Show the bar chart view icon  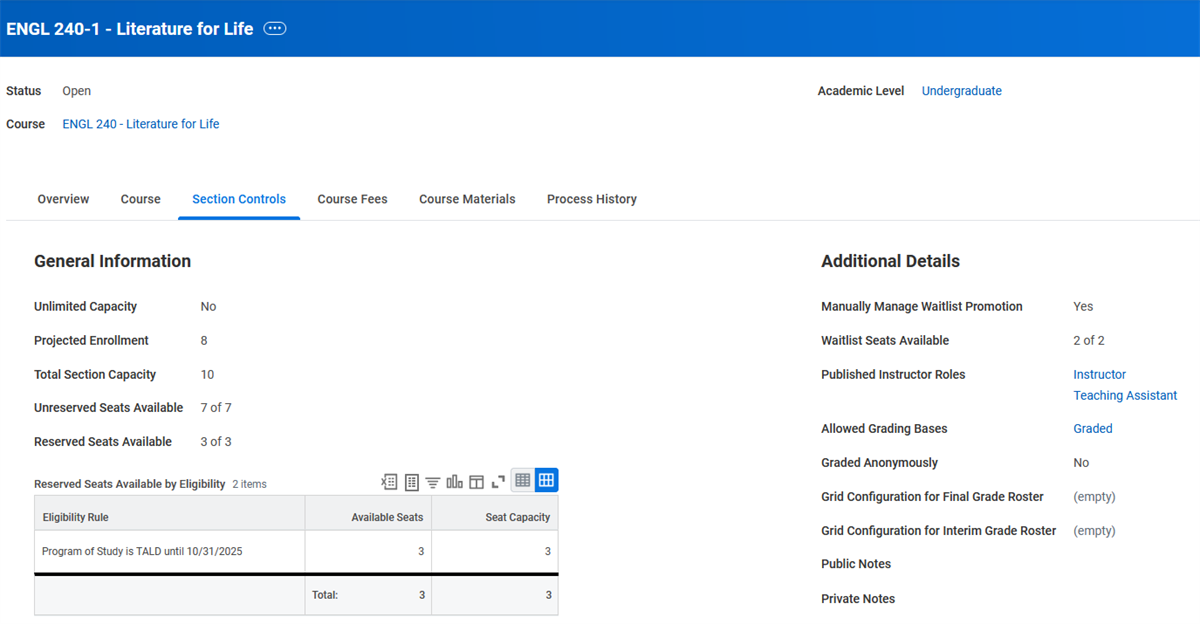455,482
